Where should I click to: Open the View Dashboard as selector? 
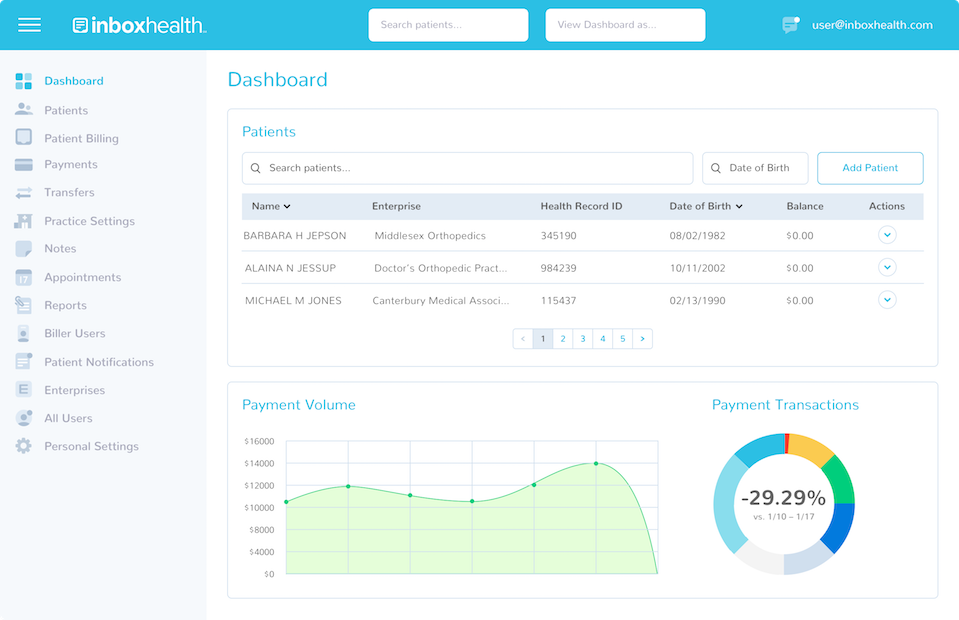pos(625,25)
